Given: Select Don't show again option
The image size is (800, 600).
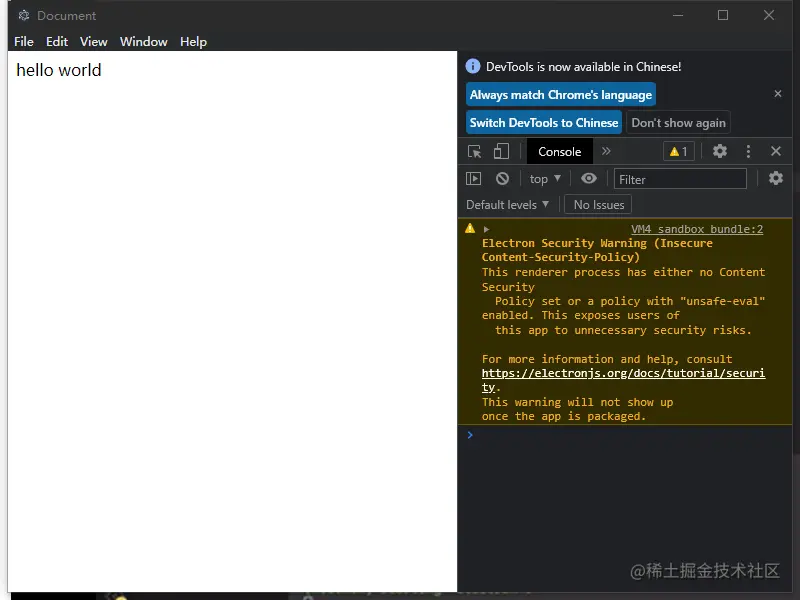Looking at the screenshot, I should [x=678, y=122].
